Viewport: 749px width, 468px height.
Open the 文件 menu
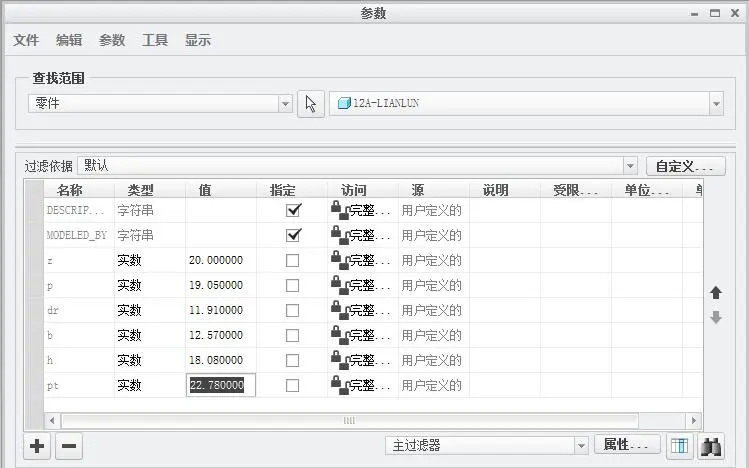(x=26, y=40)
